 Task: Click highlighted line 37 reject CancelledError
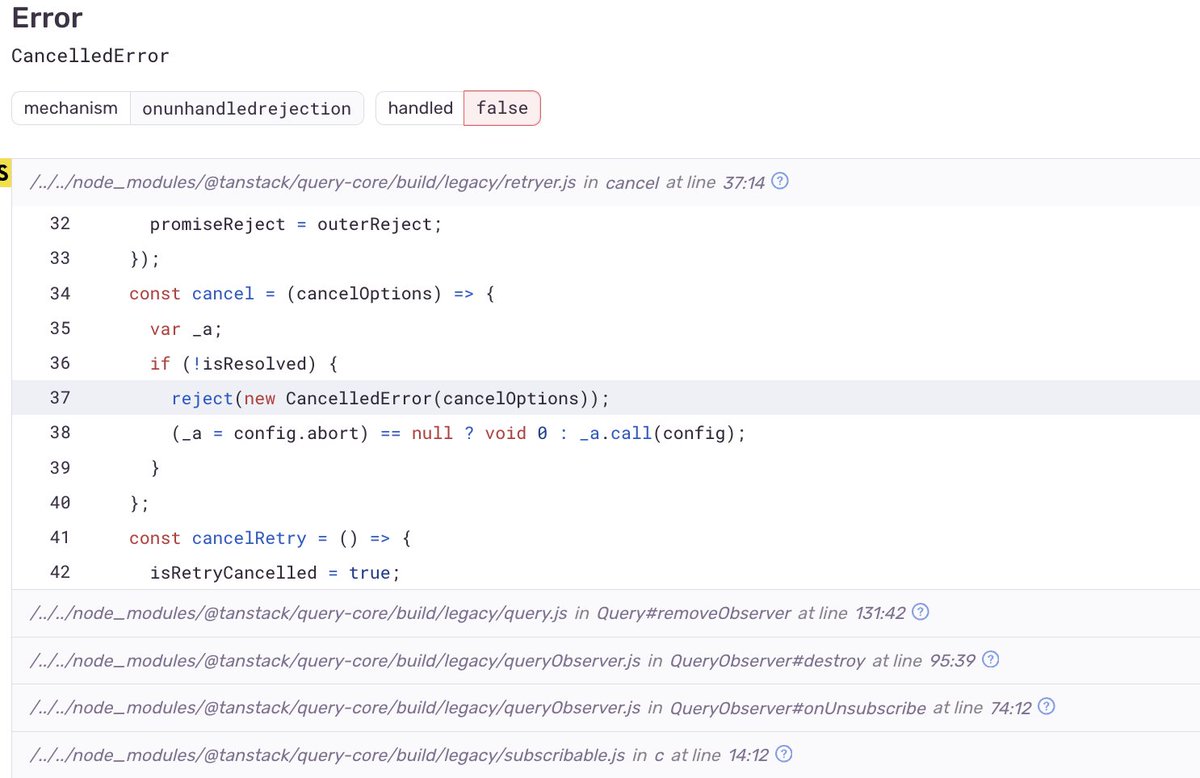(606, 398)
